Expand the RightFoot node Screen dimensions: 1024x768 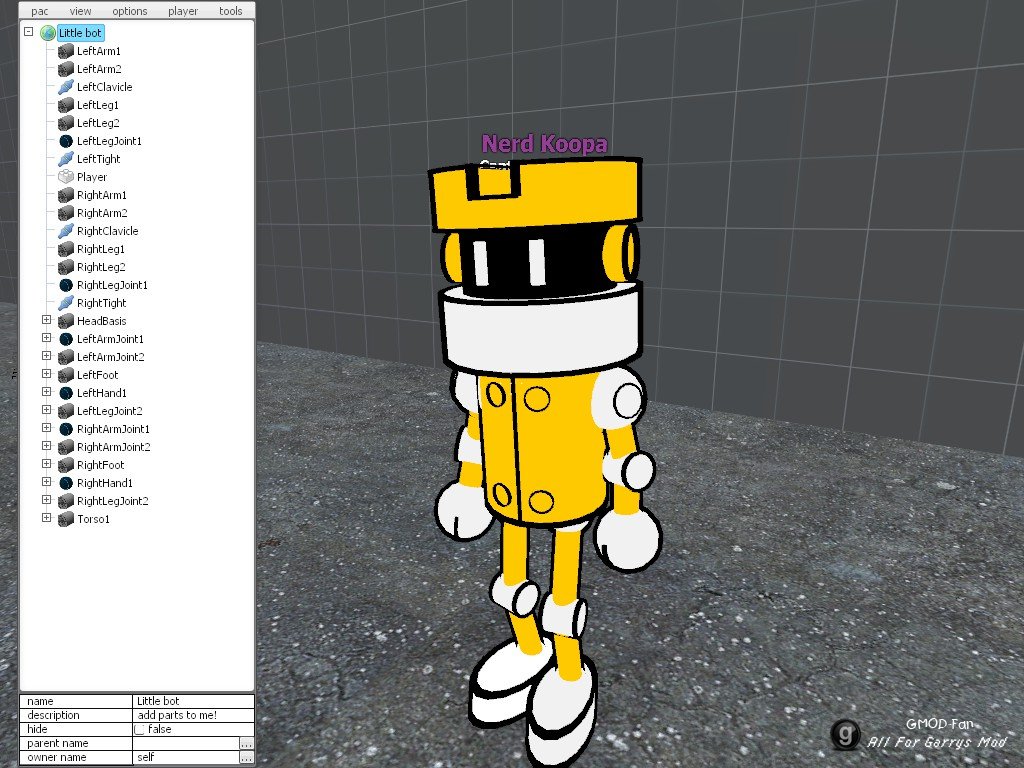pyautogui.click(x=46, y=464)
